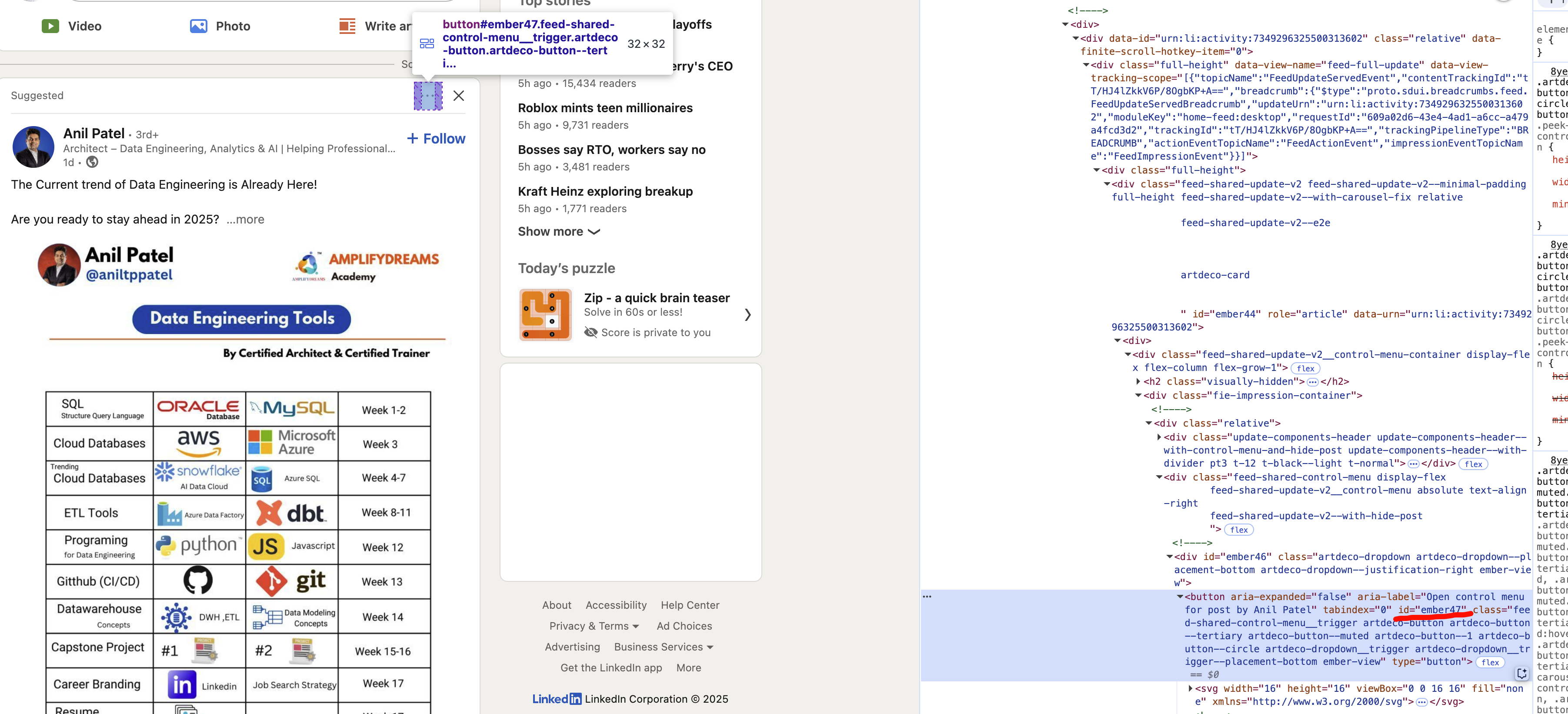Image resolution: width=1568 pixels, height=714 pixels.
Task: Expand the update-components-header div node
Action: [1159, 437]
